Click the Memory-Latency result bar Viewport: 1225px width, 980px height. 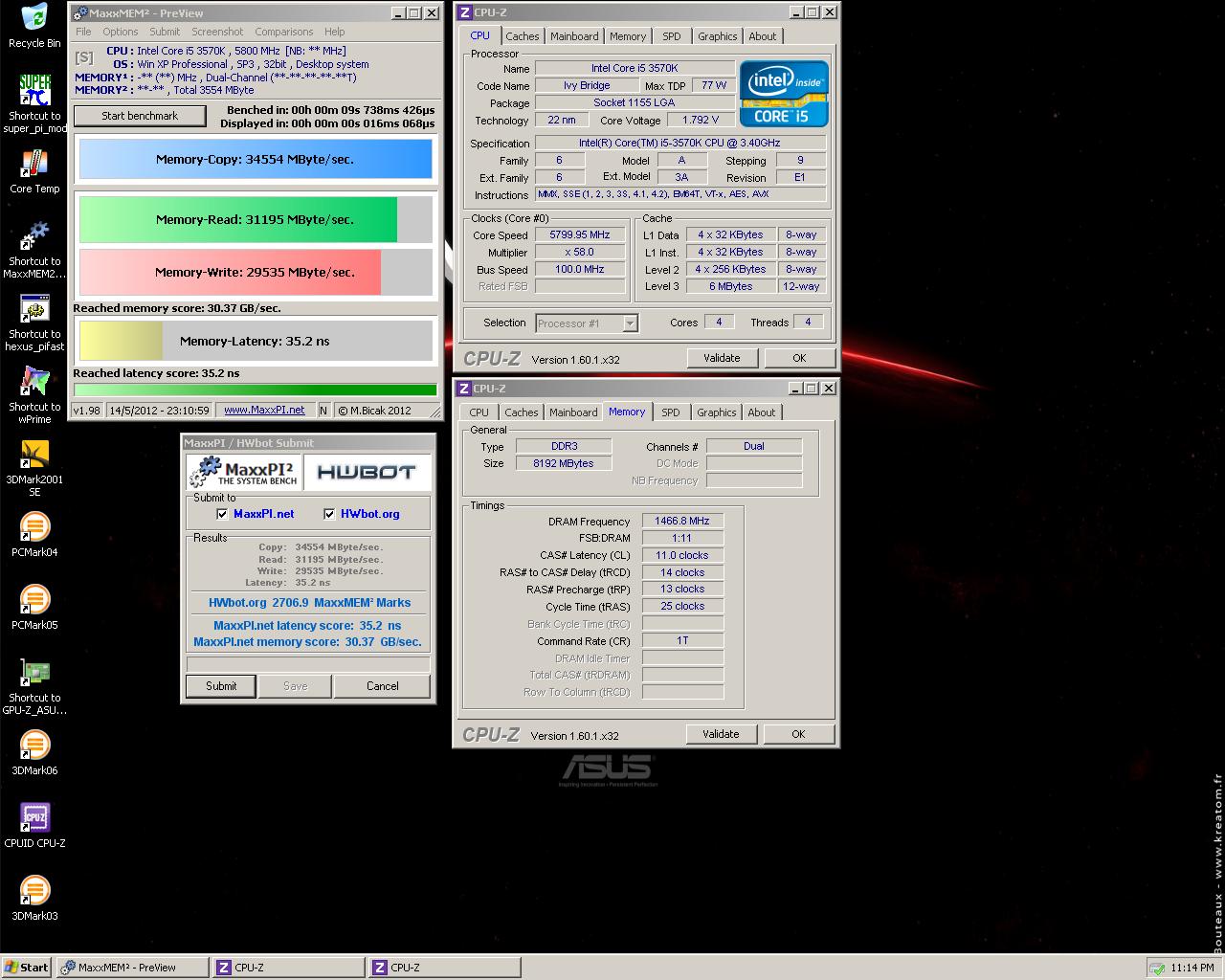[256, 341]
